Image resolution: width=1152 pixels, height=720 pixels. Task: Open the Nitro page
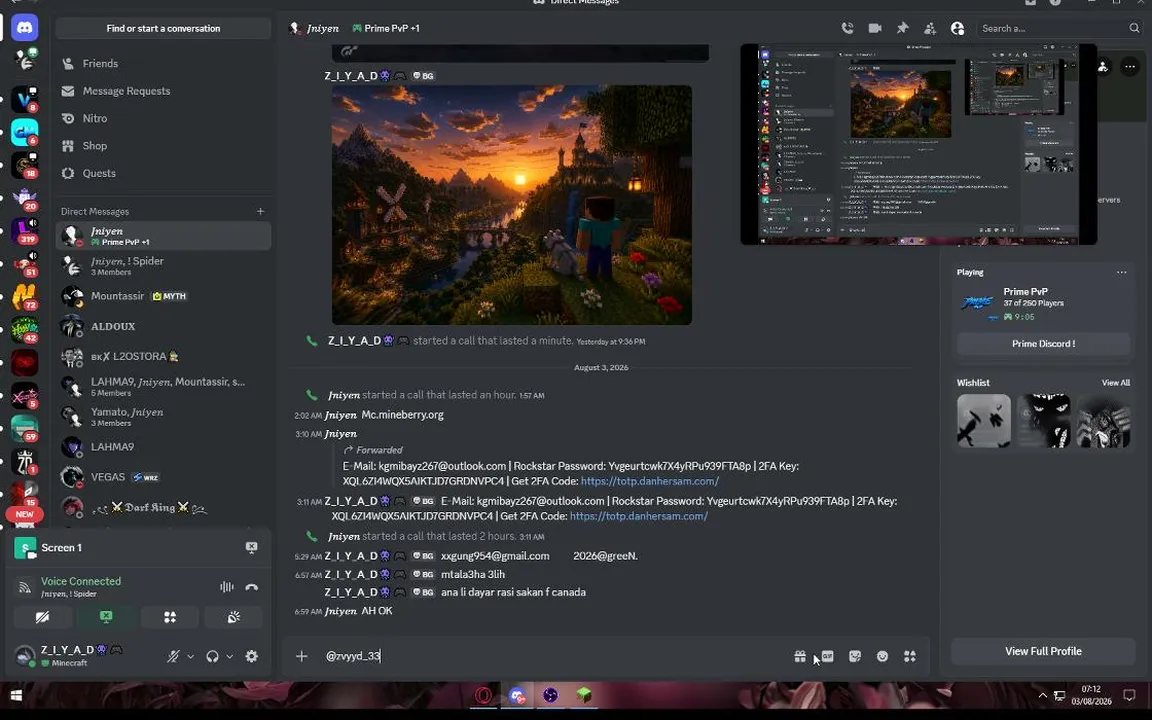(x=163, y=118)
